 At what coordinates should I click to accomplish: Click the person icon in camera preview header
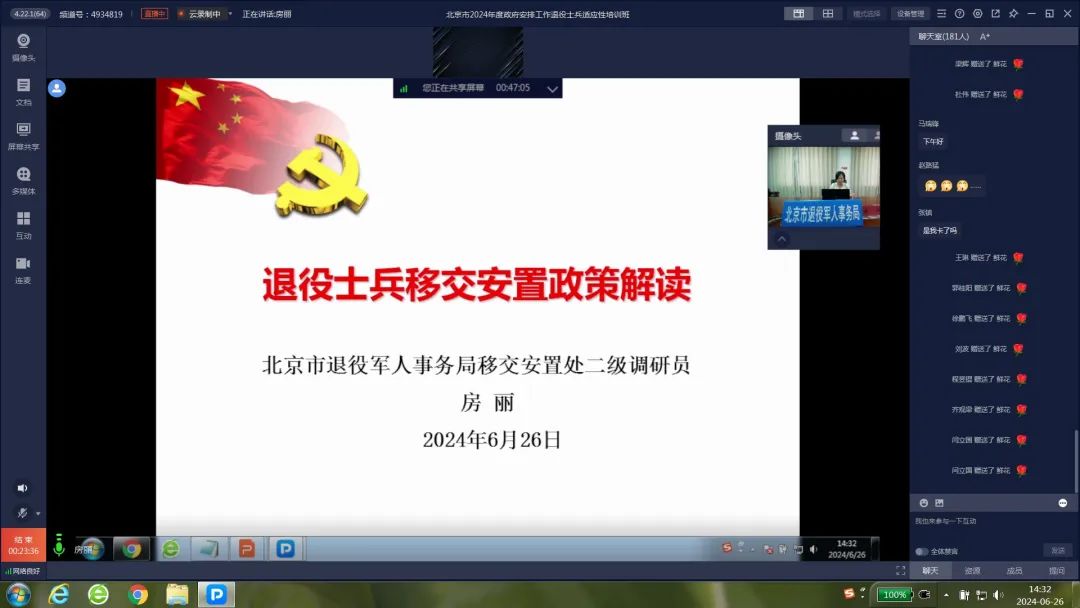click(x=855, y=136)
